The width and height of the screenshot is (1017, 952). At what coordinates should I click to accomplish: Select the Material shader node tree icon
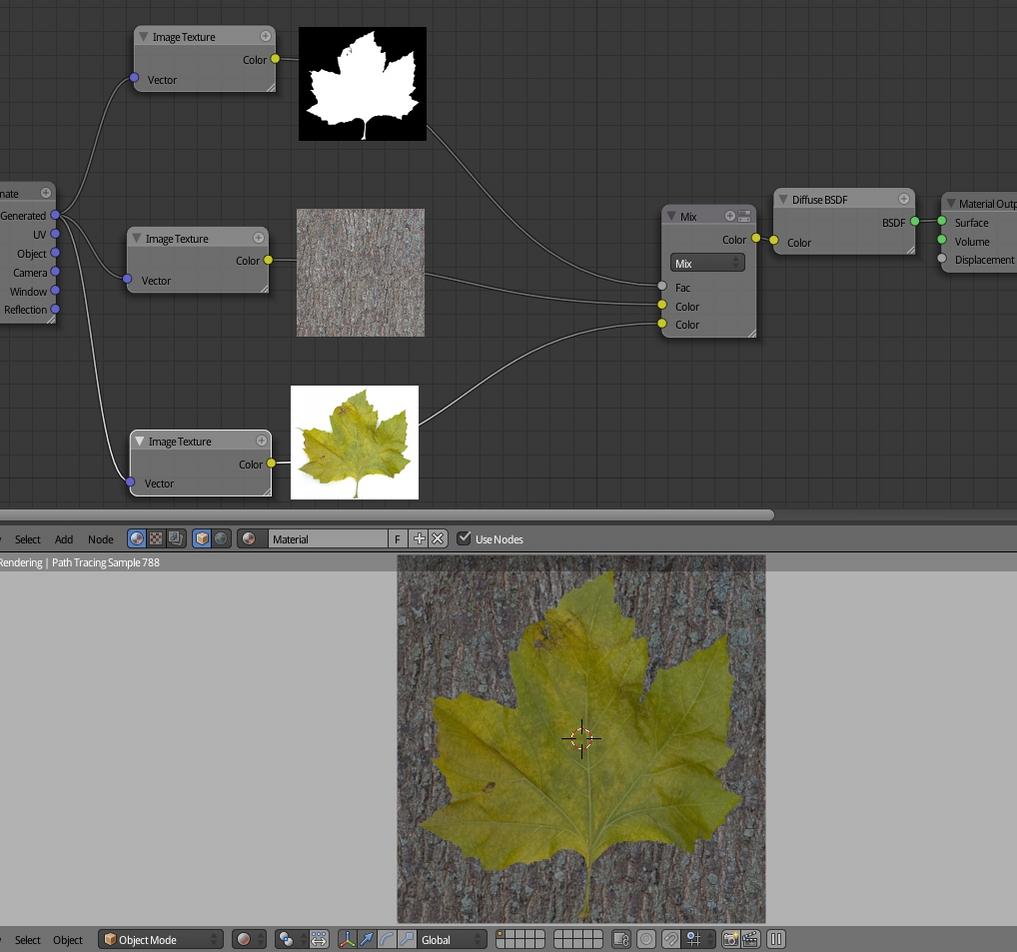point(136,539)
